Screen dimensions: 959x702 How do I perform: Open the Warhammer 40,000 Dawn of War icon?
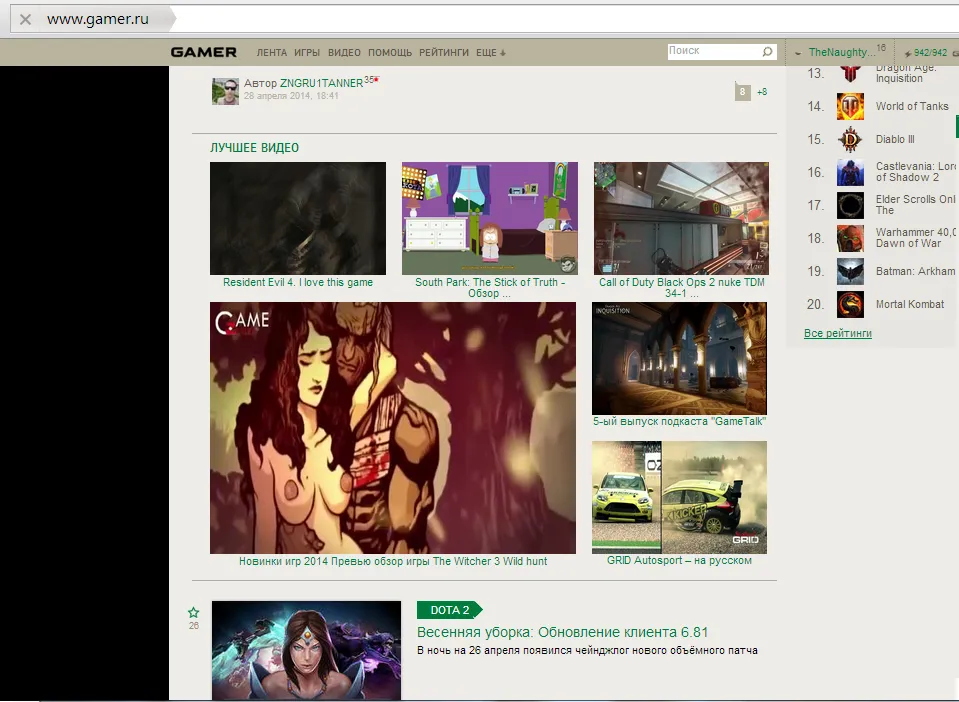850,238
